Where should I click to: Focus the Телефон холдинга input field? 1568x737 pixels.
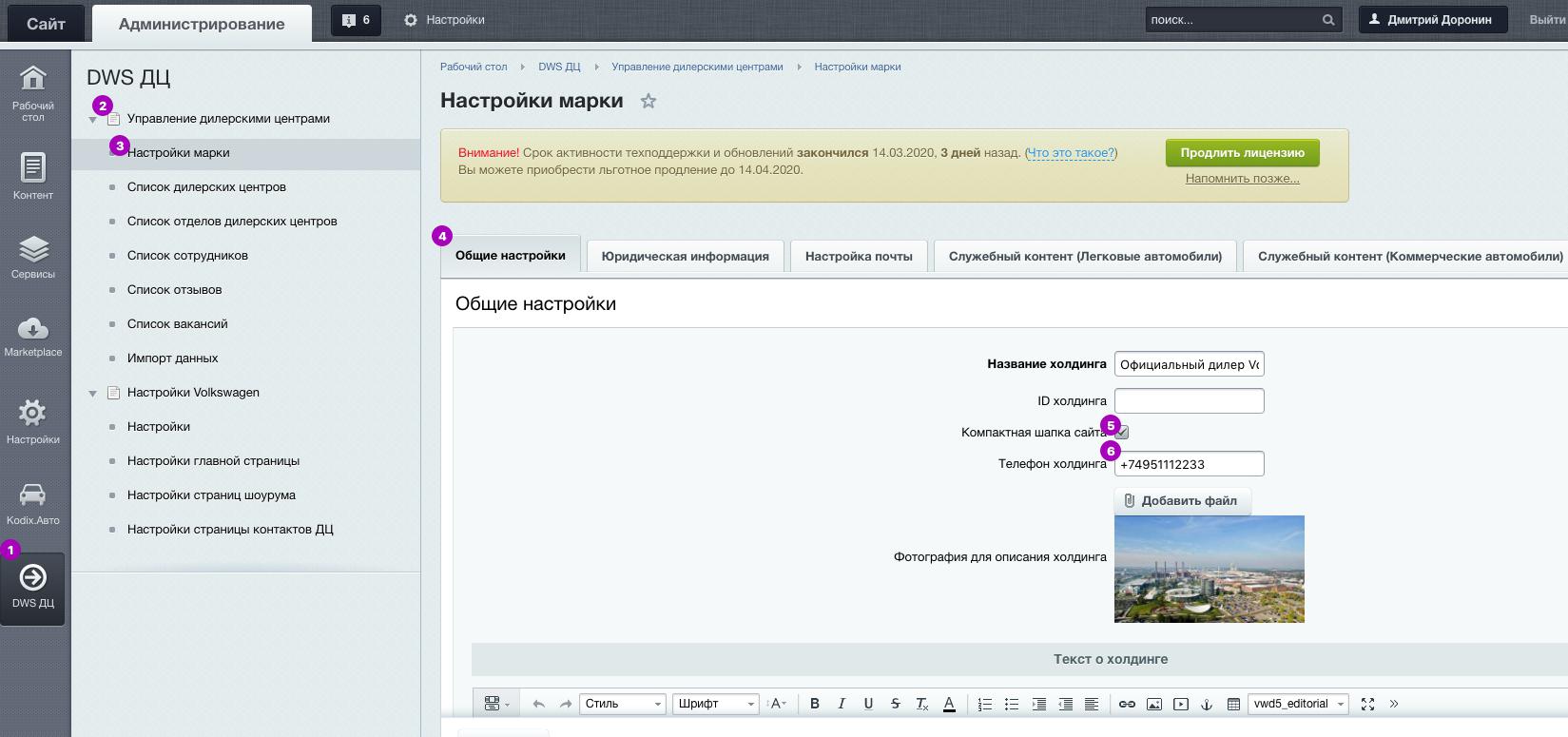coord(1190,464)
